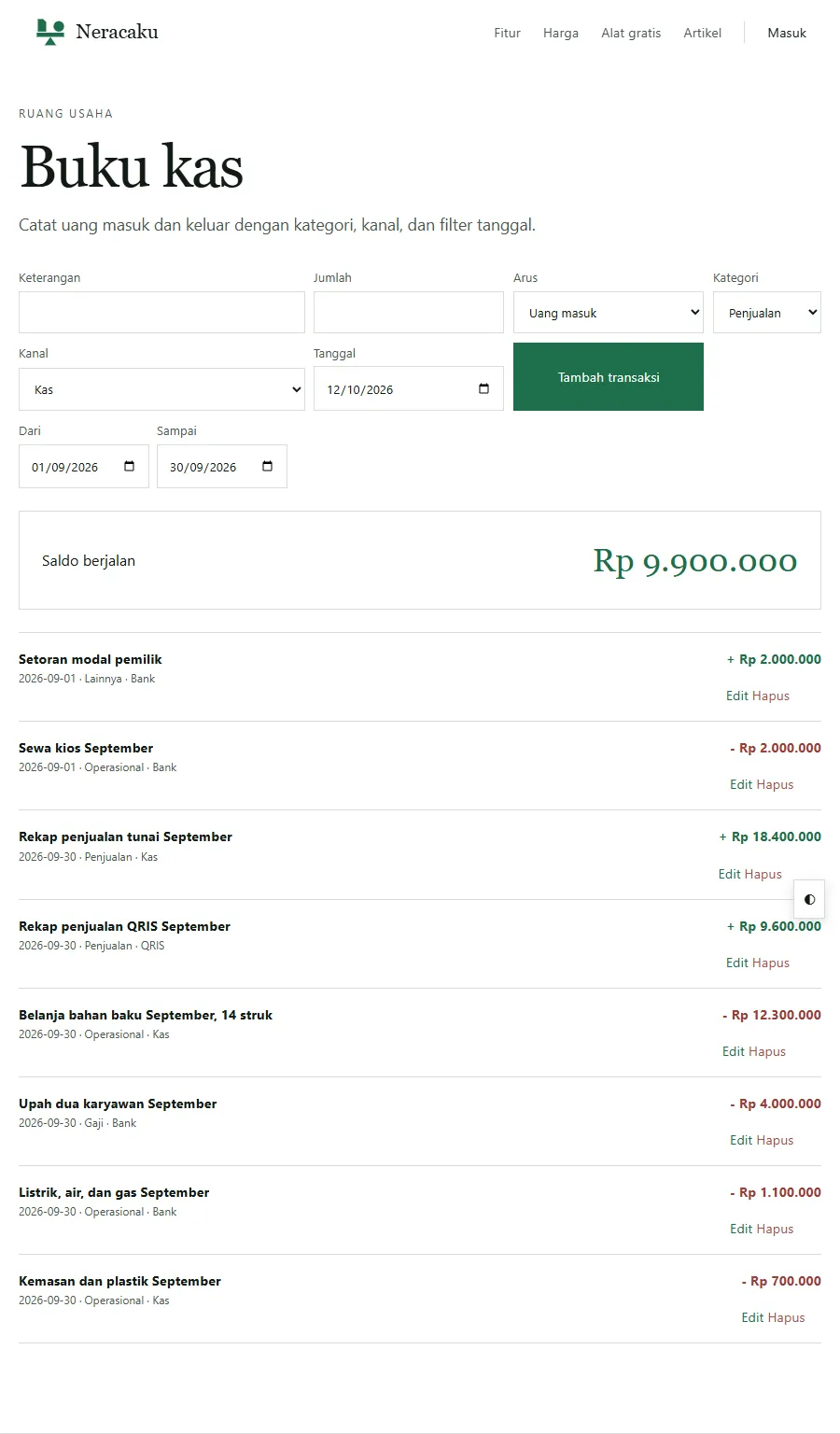Click the amount - Rp 4.000.000

[x=776, y=1104]
